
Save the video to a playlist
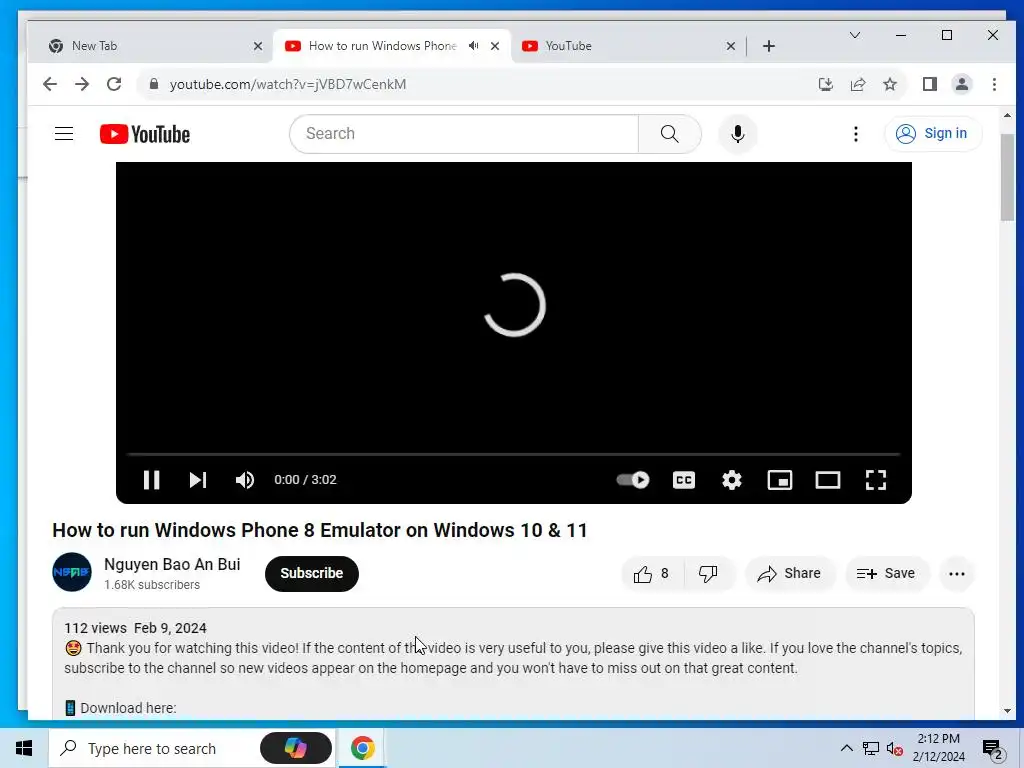point(886,573)
